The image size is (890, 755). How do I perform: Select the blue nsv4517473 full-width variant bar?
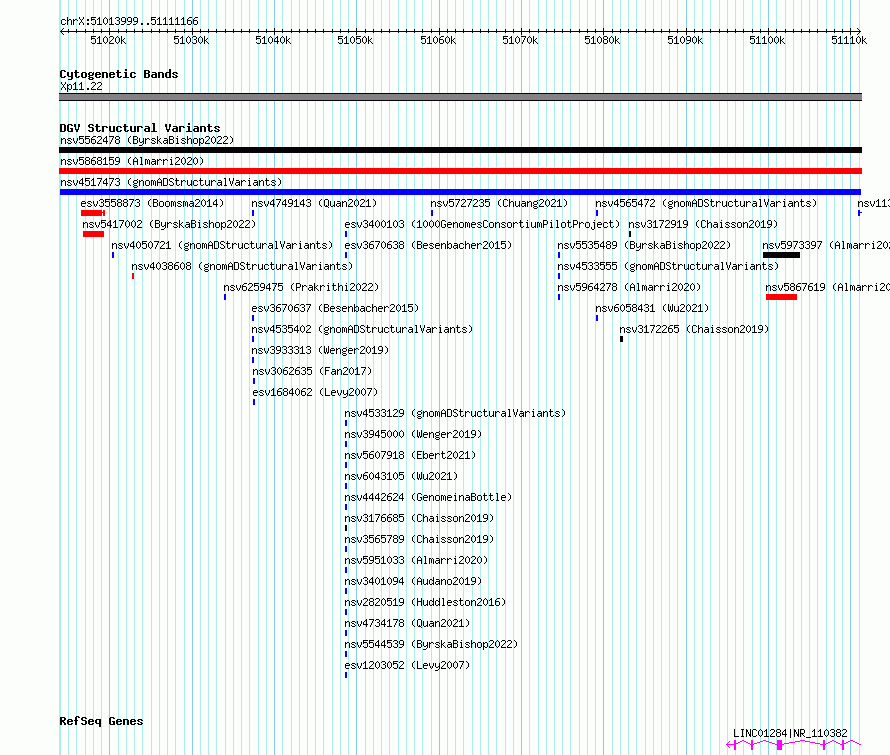click(x=460, y=192)
